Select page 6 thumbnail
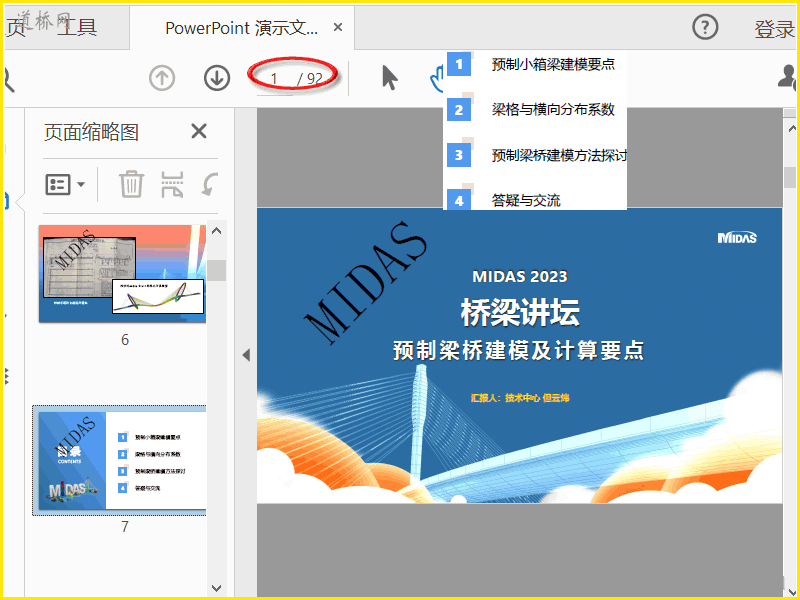800x600 pixels. pos(122,274)
